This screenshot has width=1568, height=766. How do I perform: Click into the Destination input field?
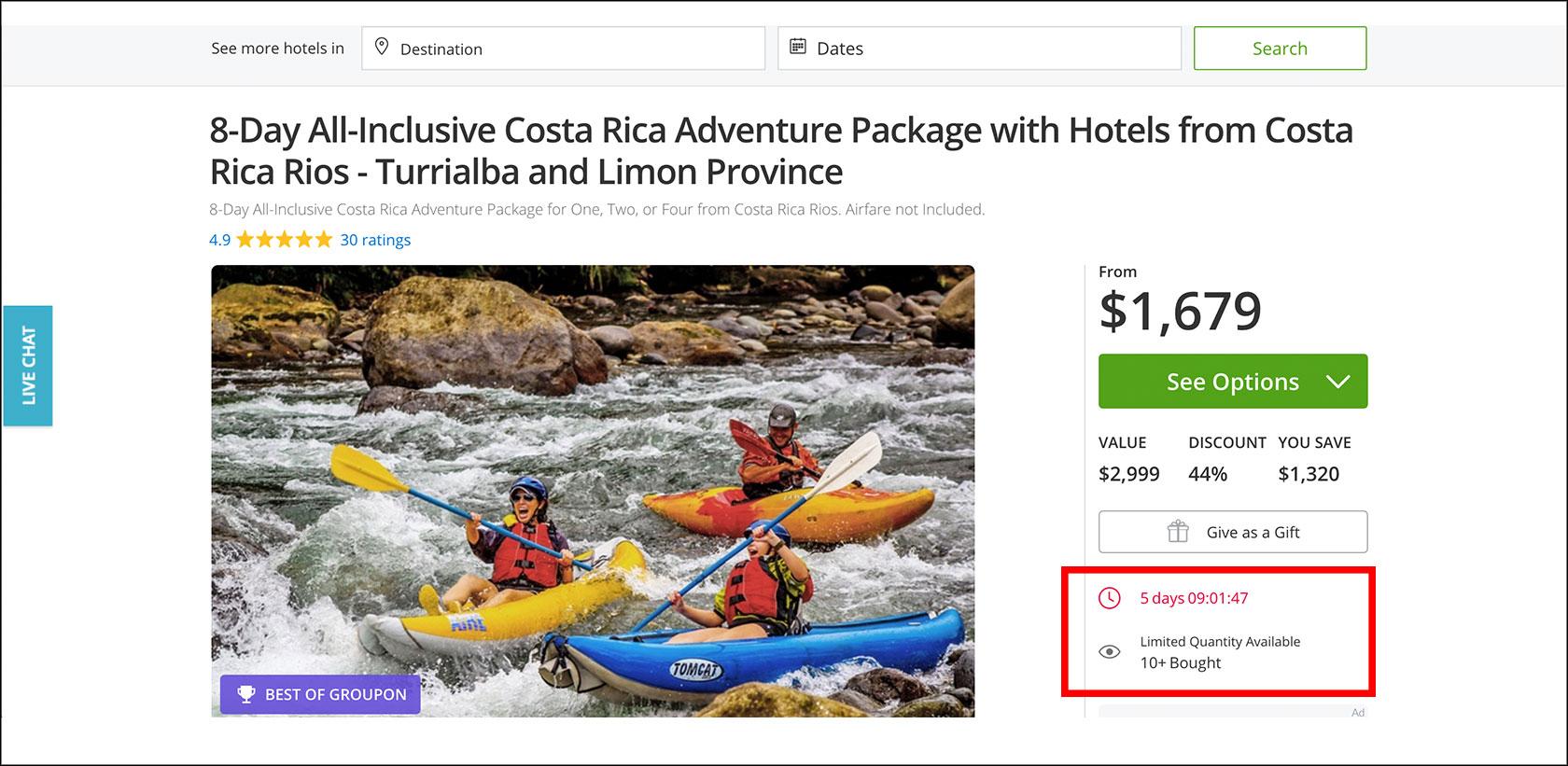(x=563, y=48)
